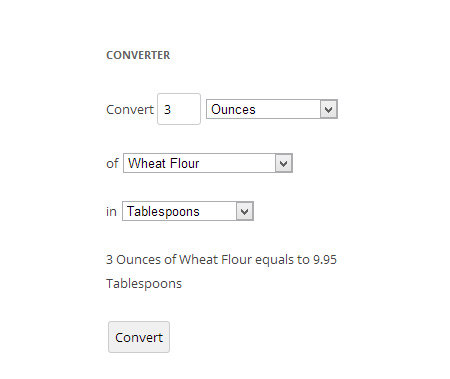Open the Ounces unit dropdown
This screenshot has height=379, width=450.
click(x=272, y=109)
